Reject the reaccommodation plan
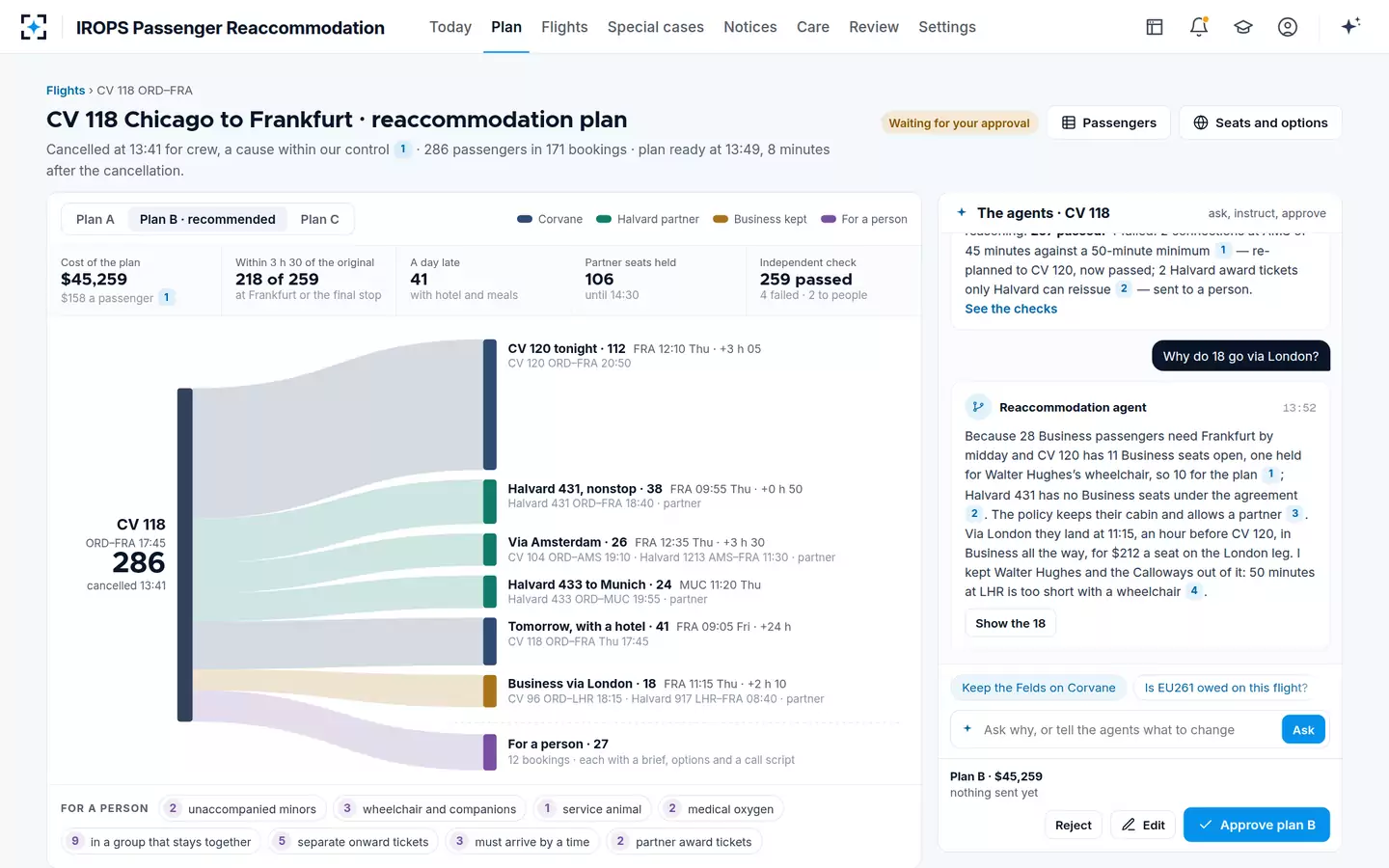The width and height of the screenshot is (1389, 868). coord(1074,826)
